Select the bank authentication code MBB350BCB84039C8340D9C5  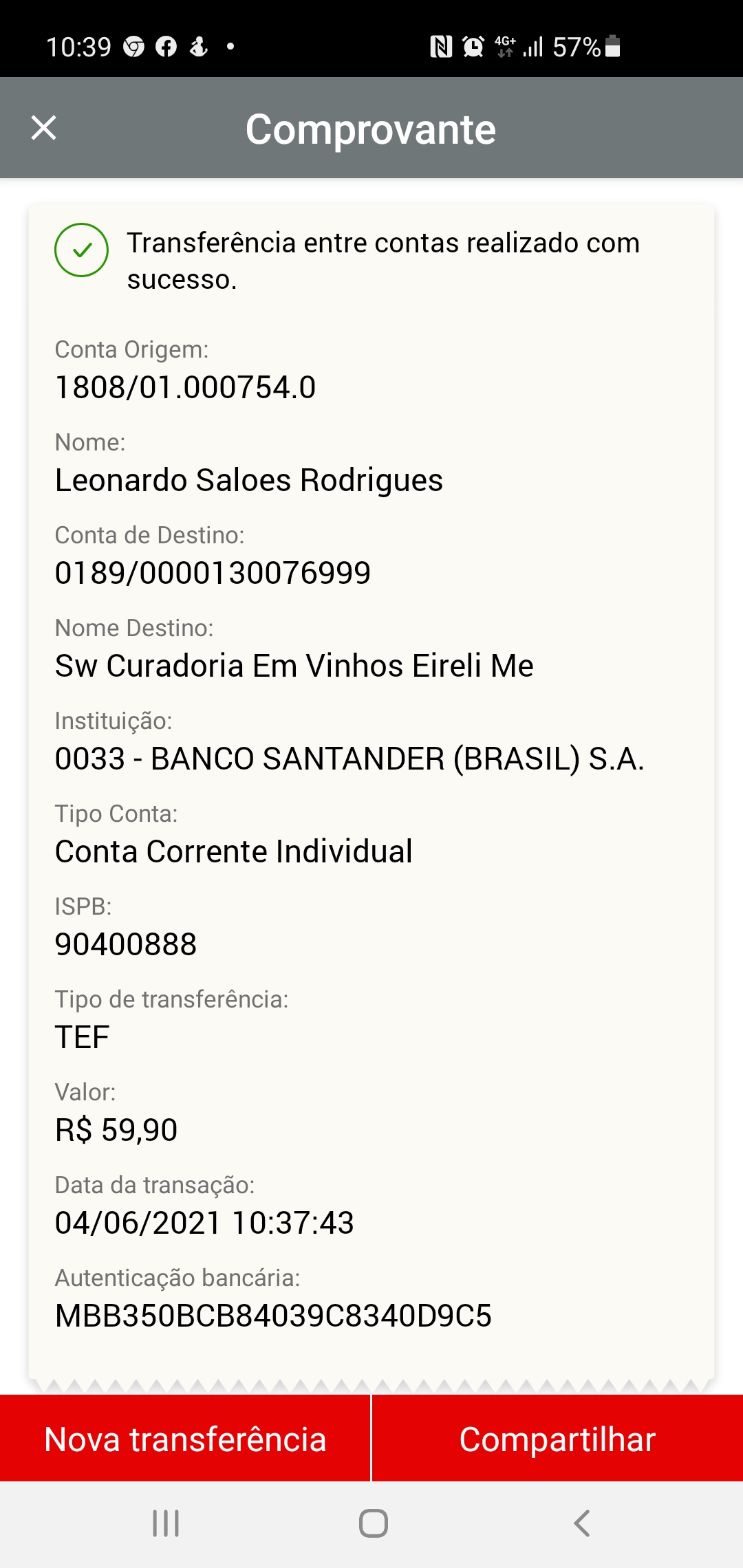point(273,1316)
